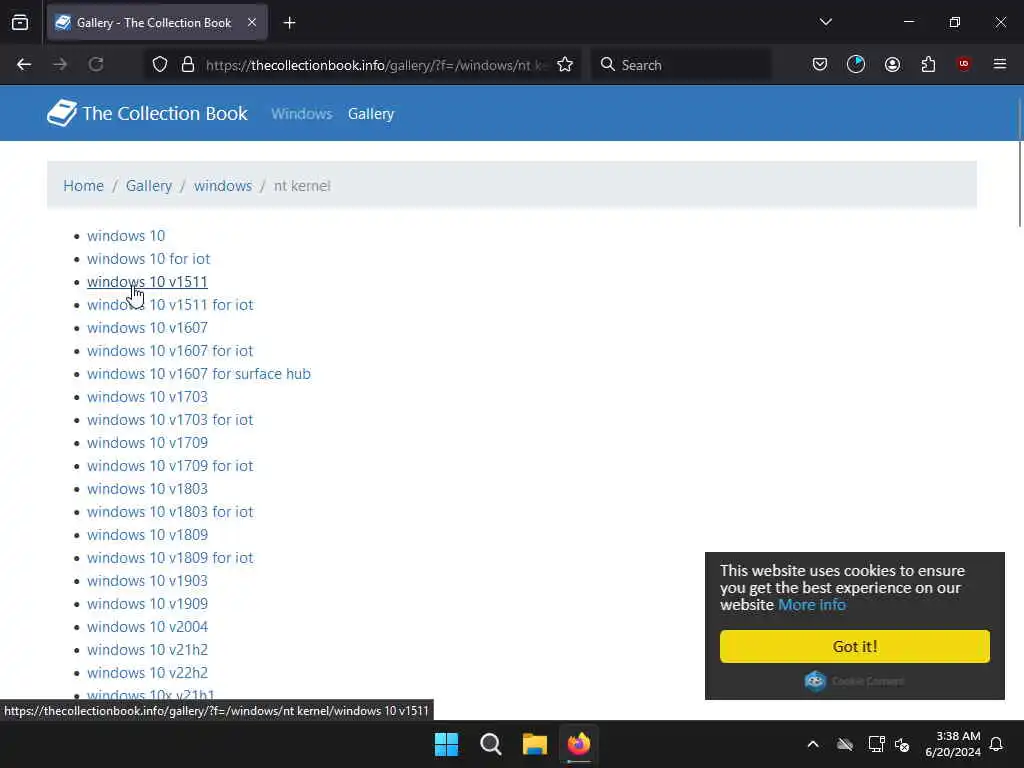Viewport: 1024px width, 768px height.
Task: Open windows 10 v1809 for iot
Action: (x=170, y=558)
